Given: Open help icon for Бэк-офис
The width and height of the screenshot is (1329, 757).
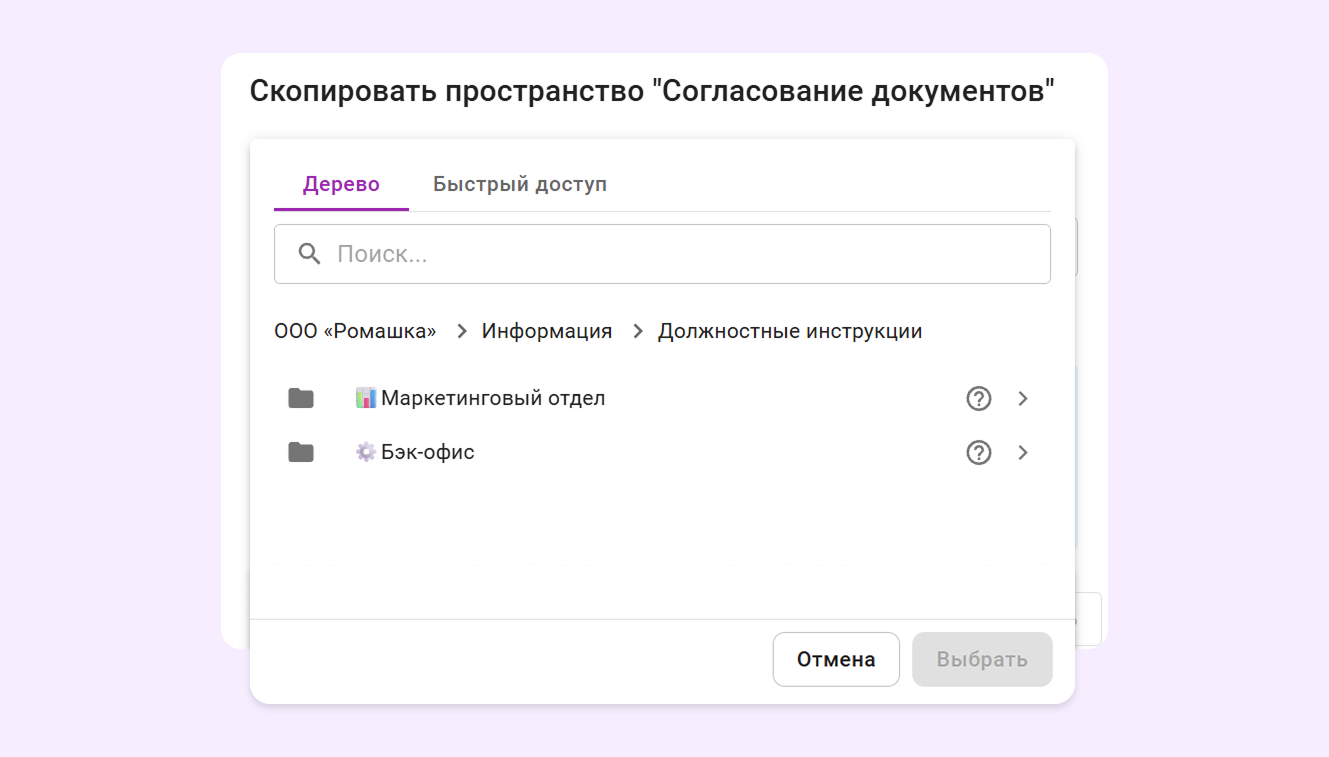Looking at the screenshot, I should [x=979, y=452].
